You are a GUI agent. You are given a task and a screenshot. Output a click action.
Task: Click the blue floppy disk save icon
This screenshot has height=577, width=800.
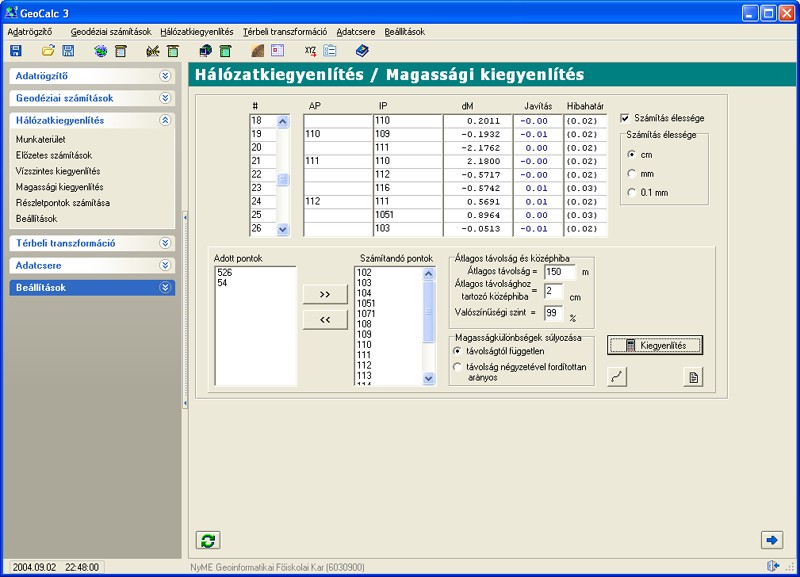tap(16, 51)
